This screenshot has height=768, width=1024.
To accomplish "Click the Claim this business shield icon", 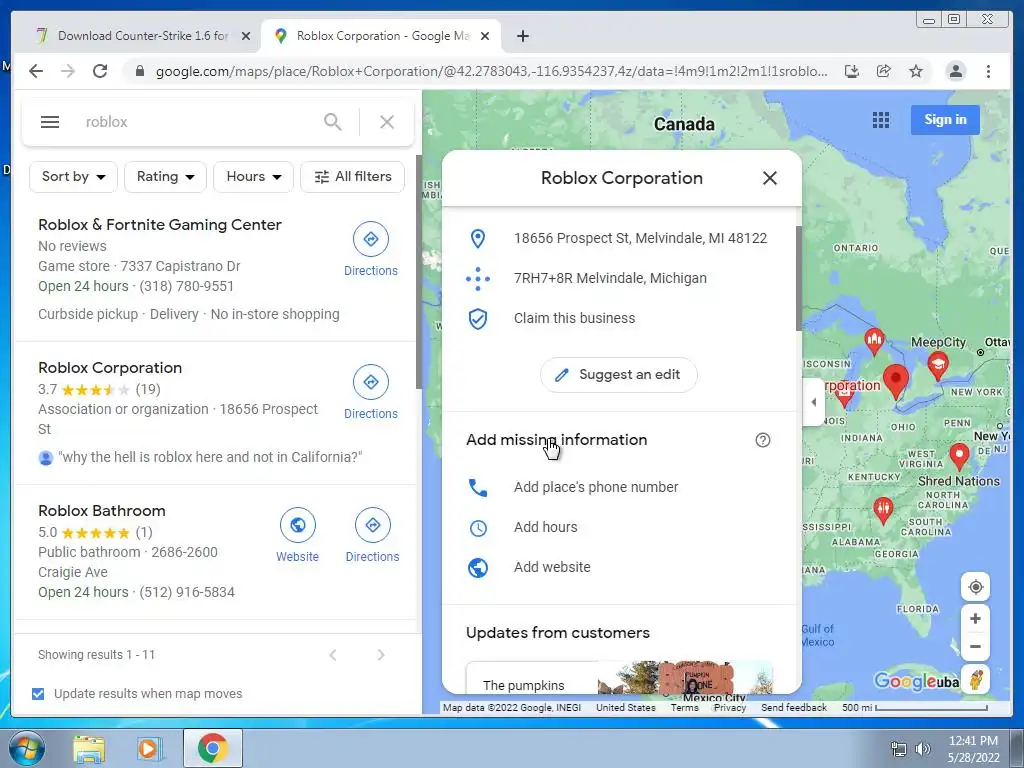I will click(478, 319).
